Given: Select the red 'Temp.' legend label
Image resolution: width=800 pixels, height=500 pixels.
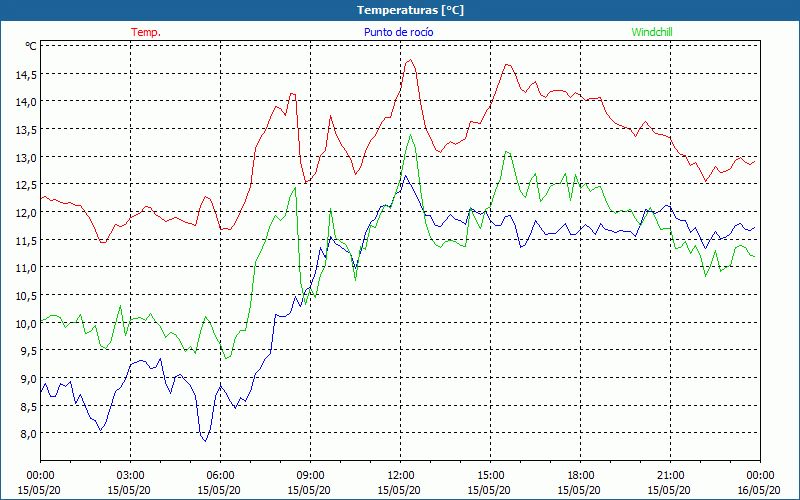Looking at the screenshot, I should click(x=146, y=32).
